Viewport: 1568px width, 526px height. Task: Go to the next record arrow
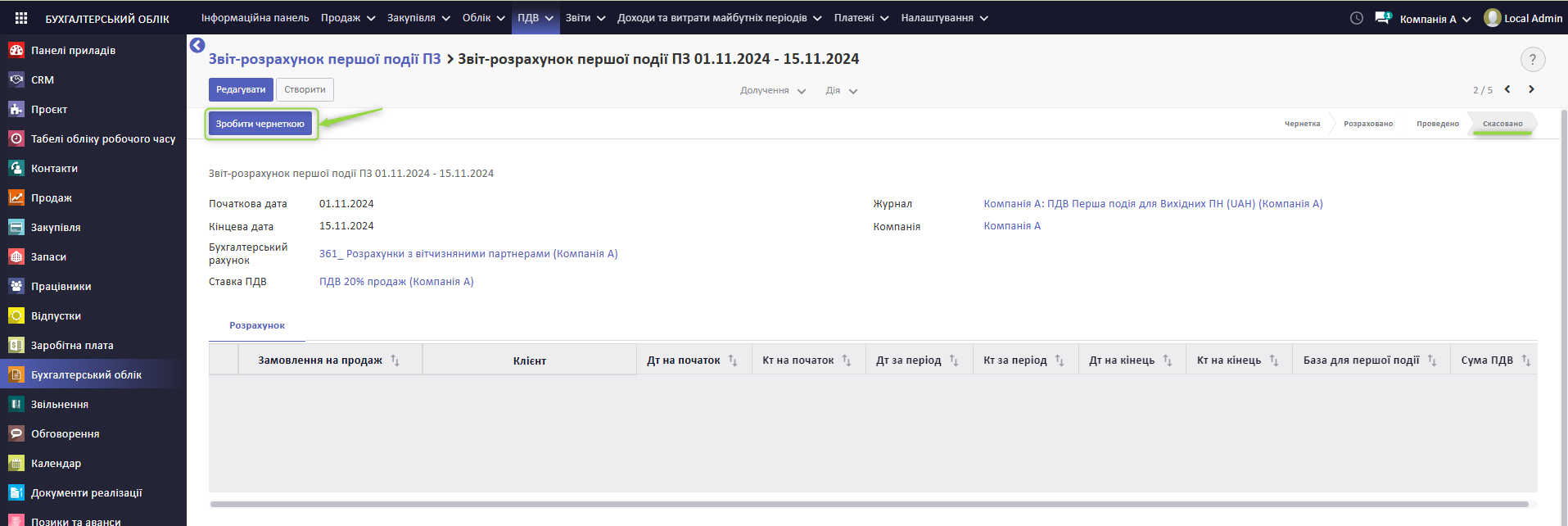click(x=1531, y=89)
